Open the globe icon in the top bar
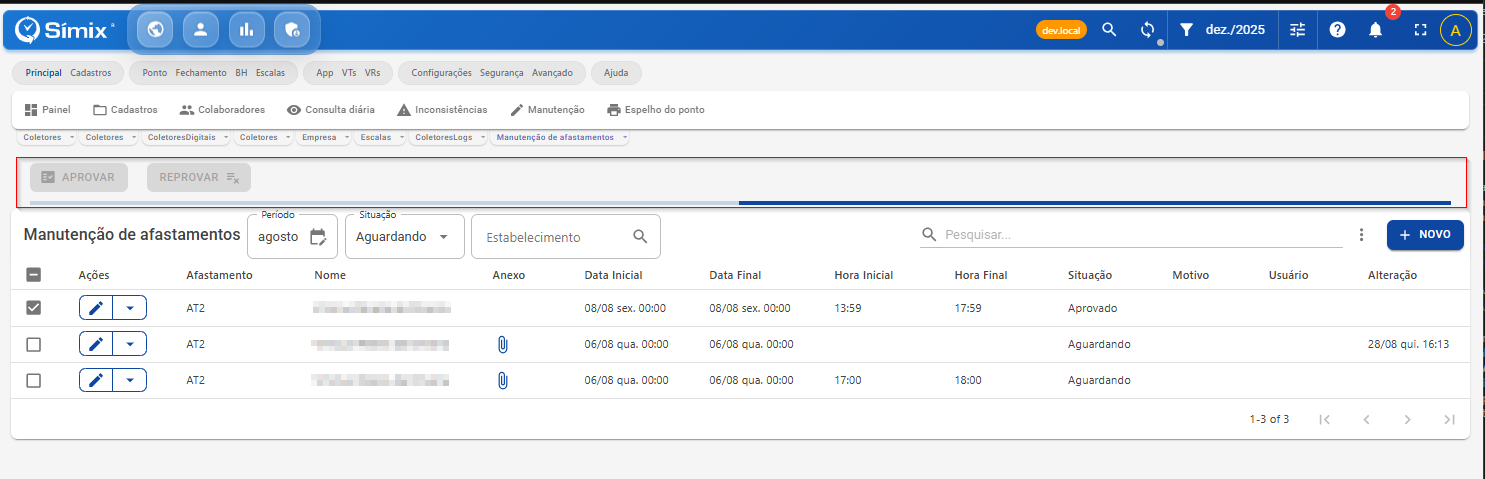The width and height of the screenshot is (1485, 479). coord(155,30)
